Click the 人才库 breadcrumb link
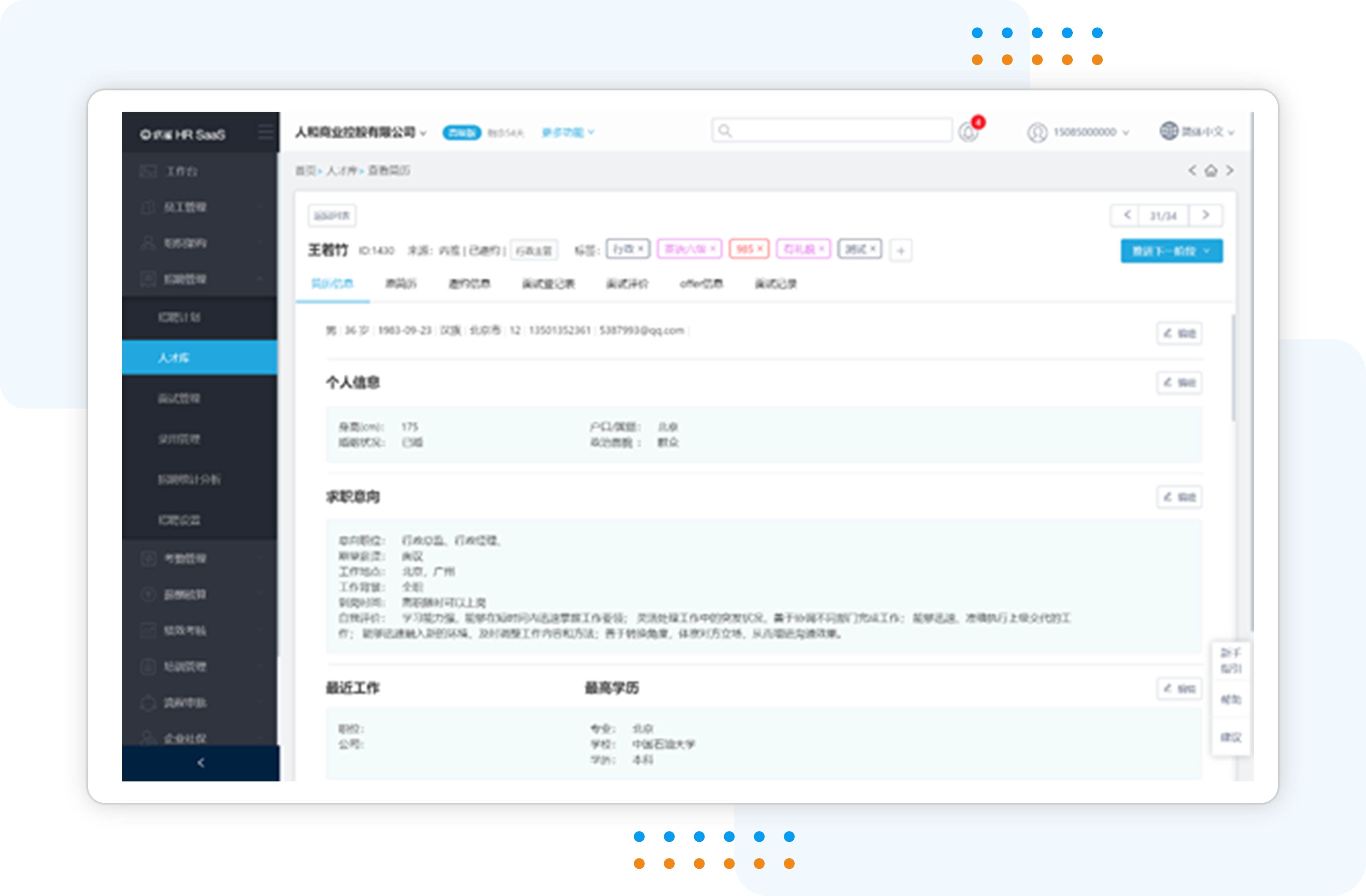This screenshot has width=1366, height=896. [341, 170]
